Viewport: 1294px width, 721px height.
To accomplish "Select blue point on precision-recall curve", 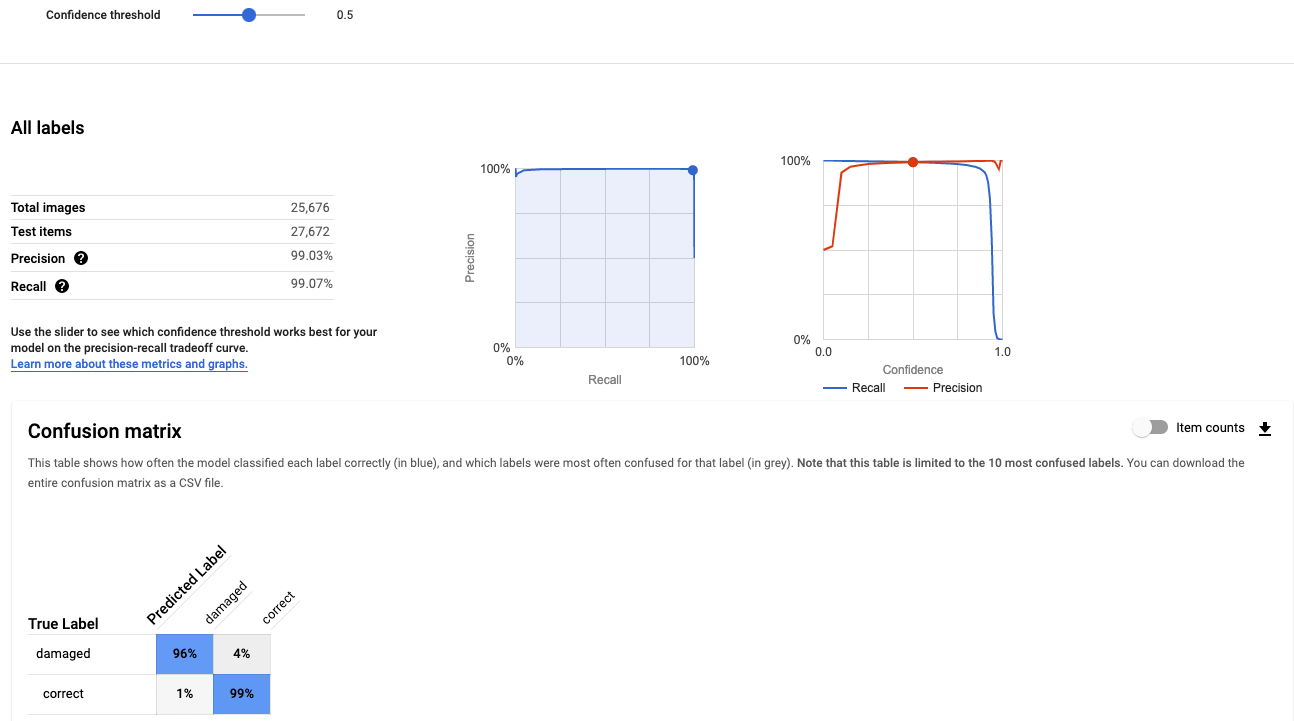I will 693,170.
